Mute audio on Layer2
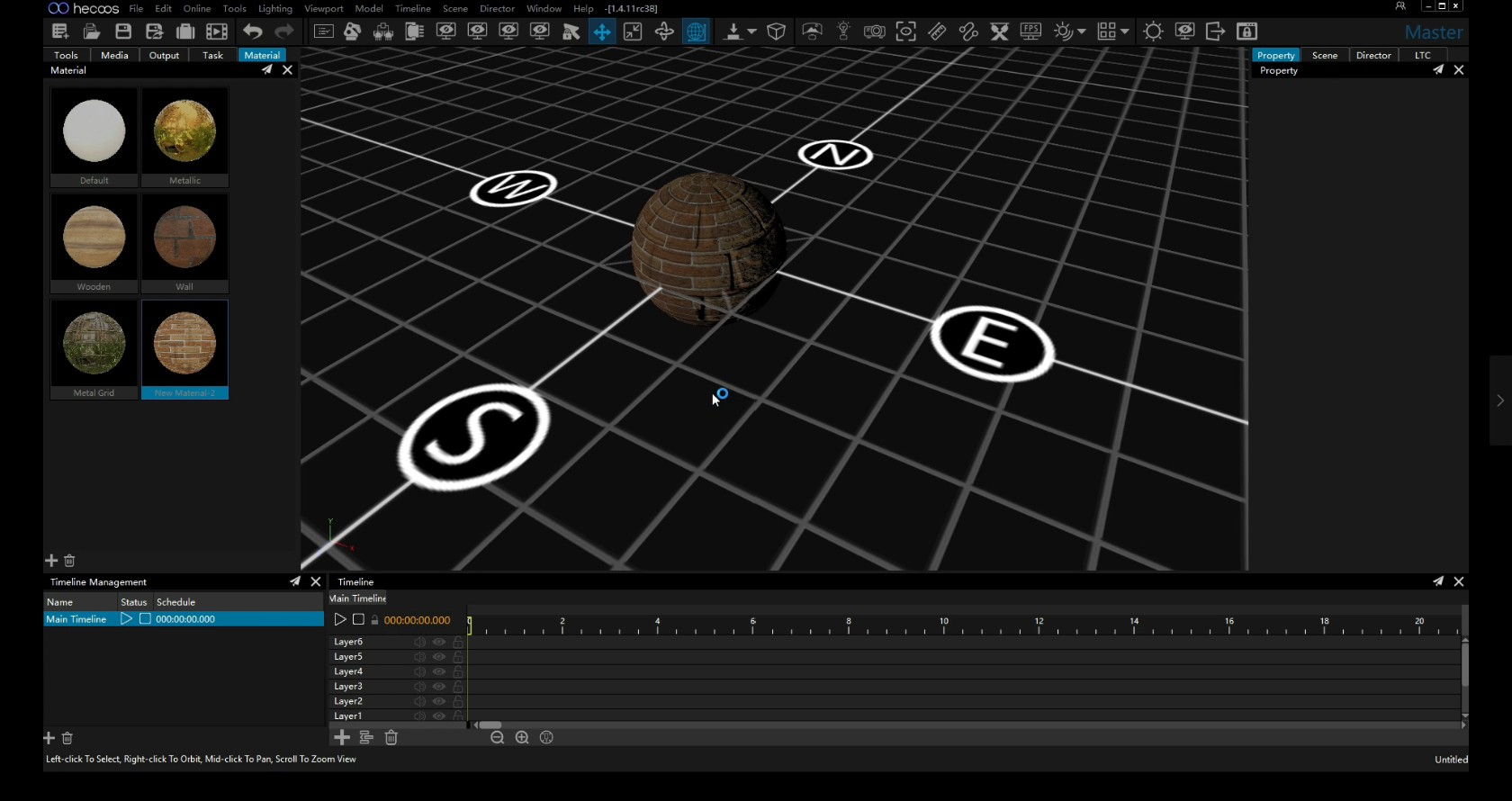This screenshot has width=1512, height=801. pyautogui.click(x=419, y=701)
